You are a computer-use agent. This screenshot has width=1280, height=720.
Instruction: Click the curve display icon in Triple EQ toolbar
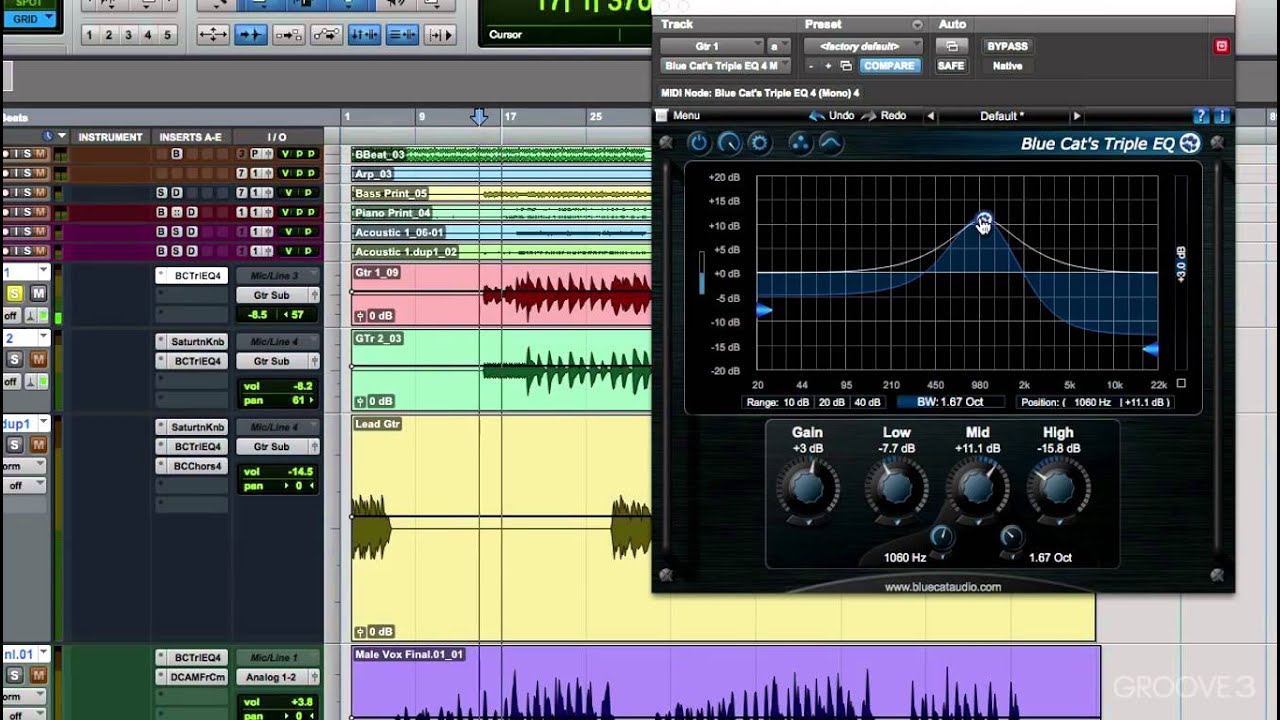[830, 143]
